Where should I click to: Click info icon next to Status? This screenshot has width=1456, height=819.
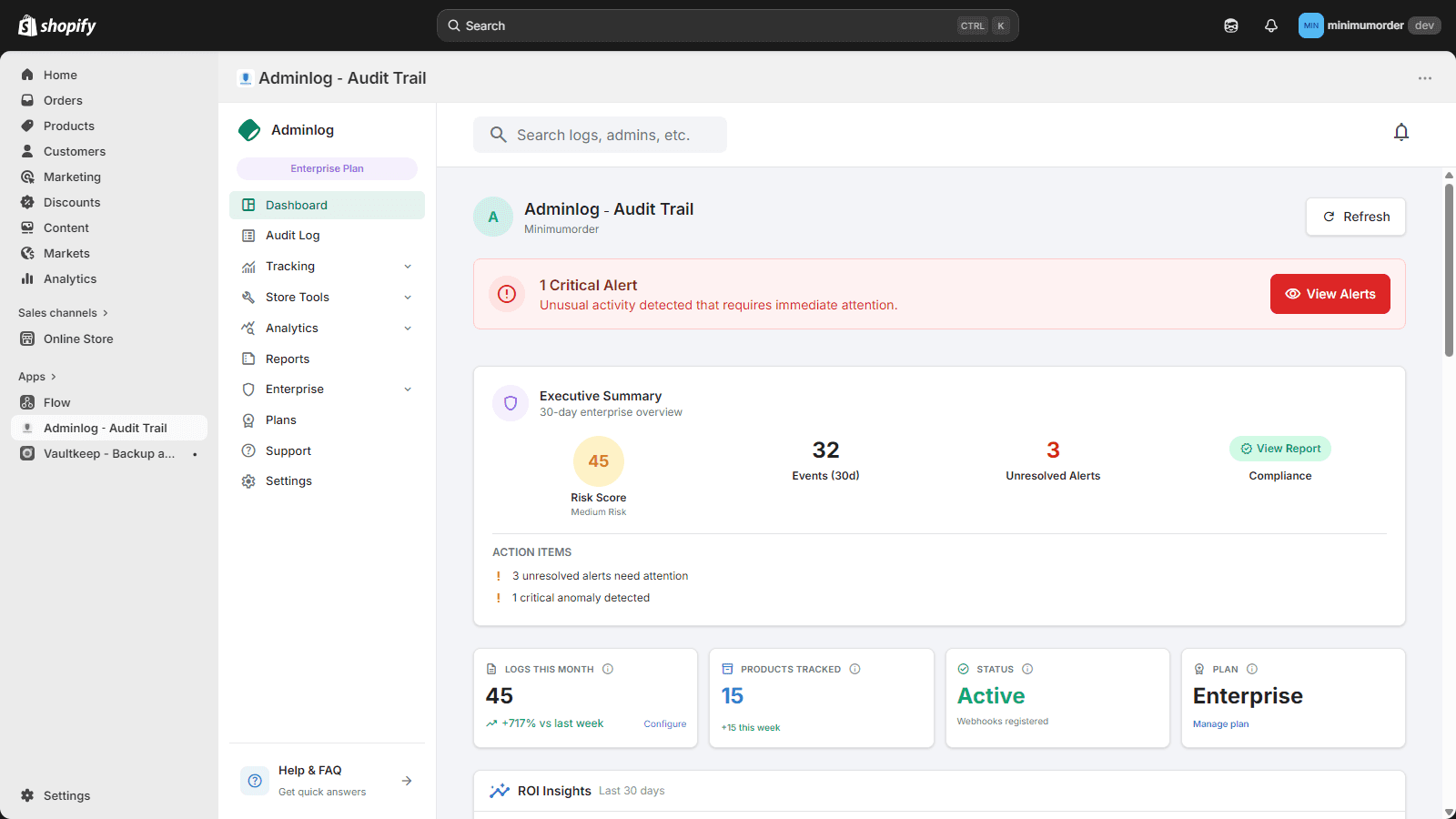tap(1027, 669)
